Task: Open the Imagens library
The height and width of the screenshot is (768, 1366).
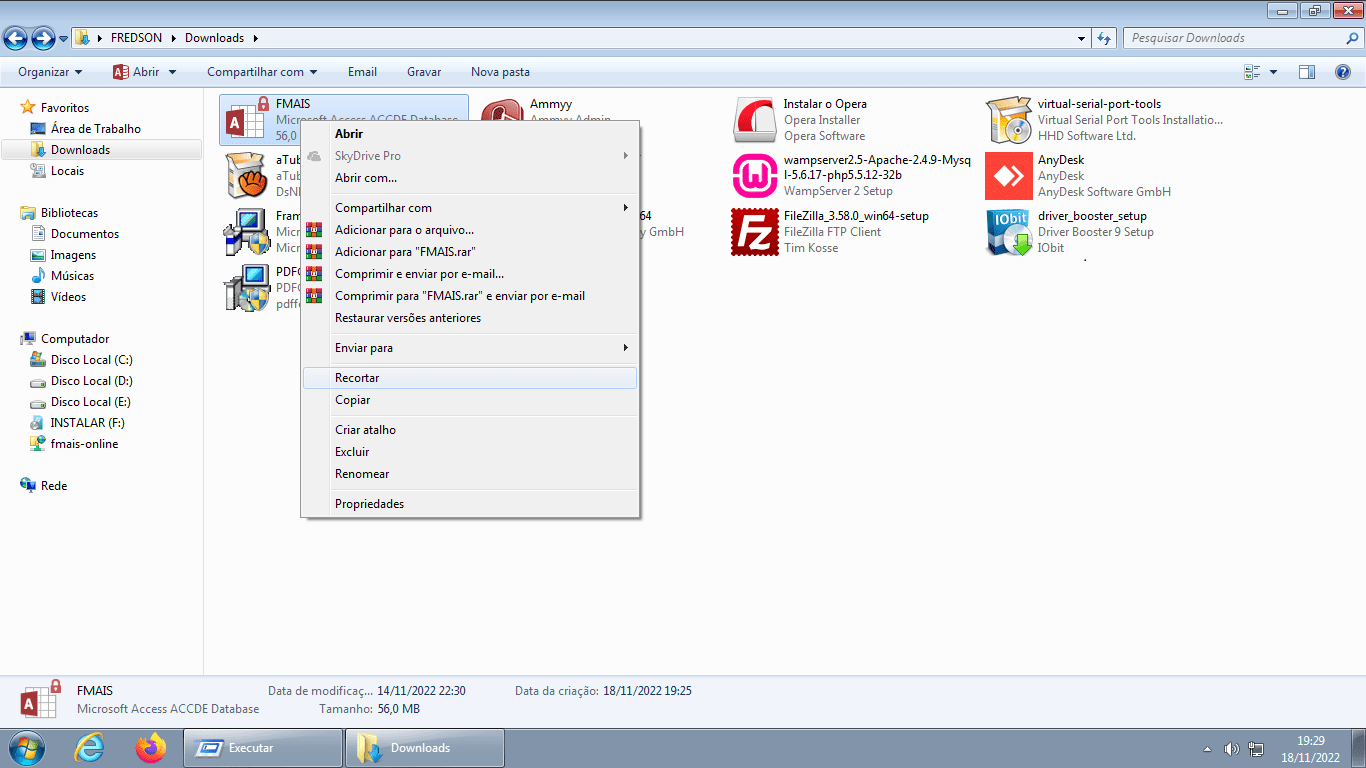Action: pos(74,255)
